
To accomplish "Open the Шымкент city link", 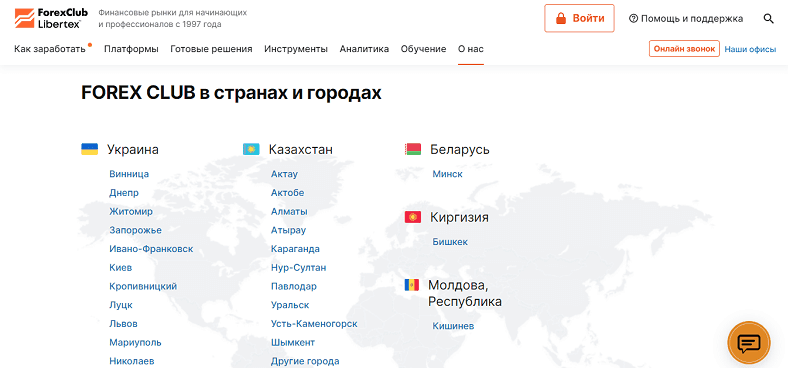I will coord(293,342).
